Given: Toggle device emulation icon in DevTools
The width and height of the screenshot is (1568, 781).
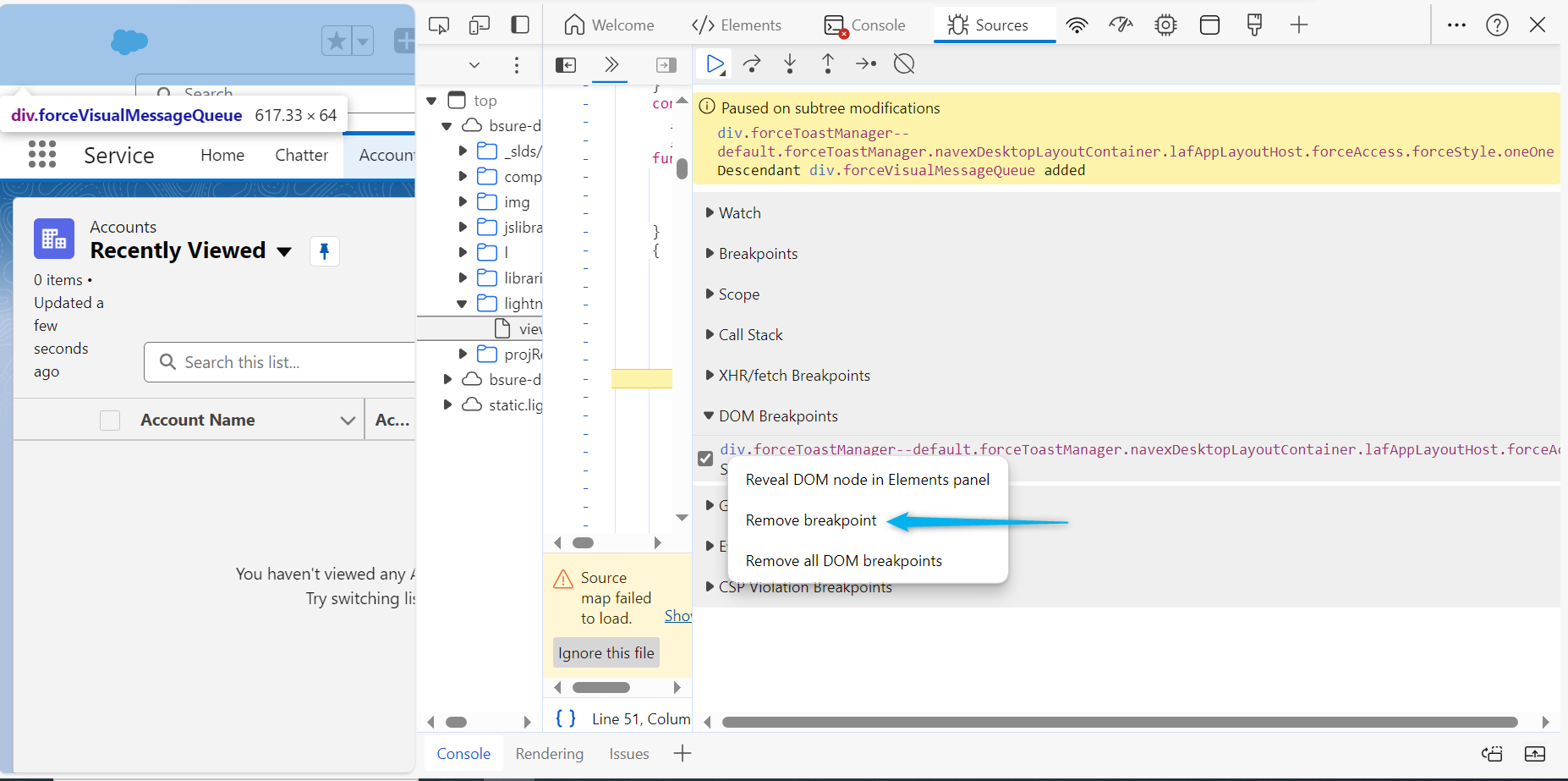Looking at the screenshot, I should (x=480, y=25).
